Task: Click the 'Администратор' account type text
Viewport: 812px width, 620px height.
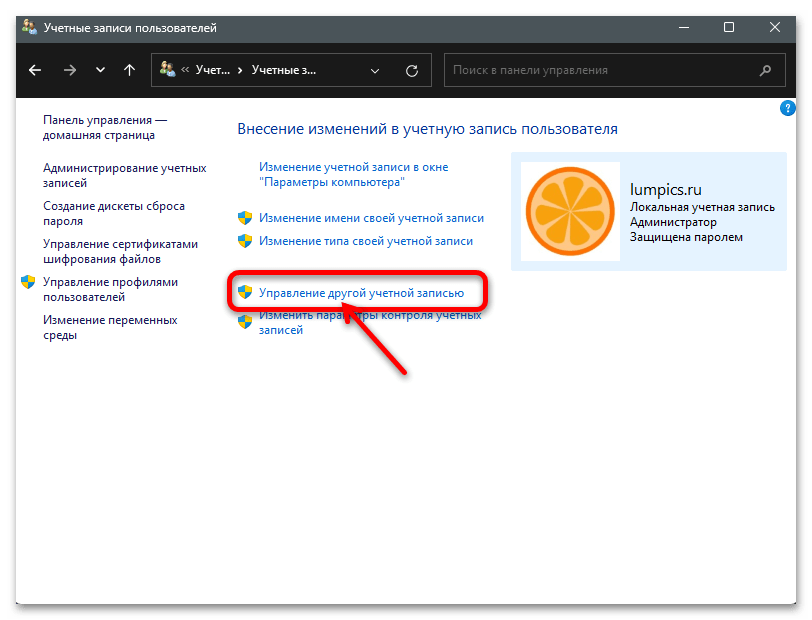Action: click(x=673, y=222)
